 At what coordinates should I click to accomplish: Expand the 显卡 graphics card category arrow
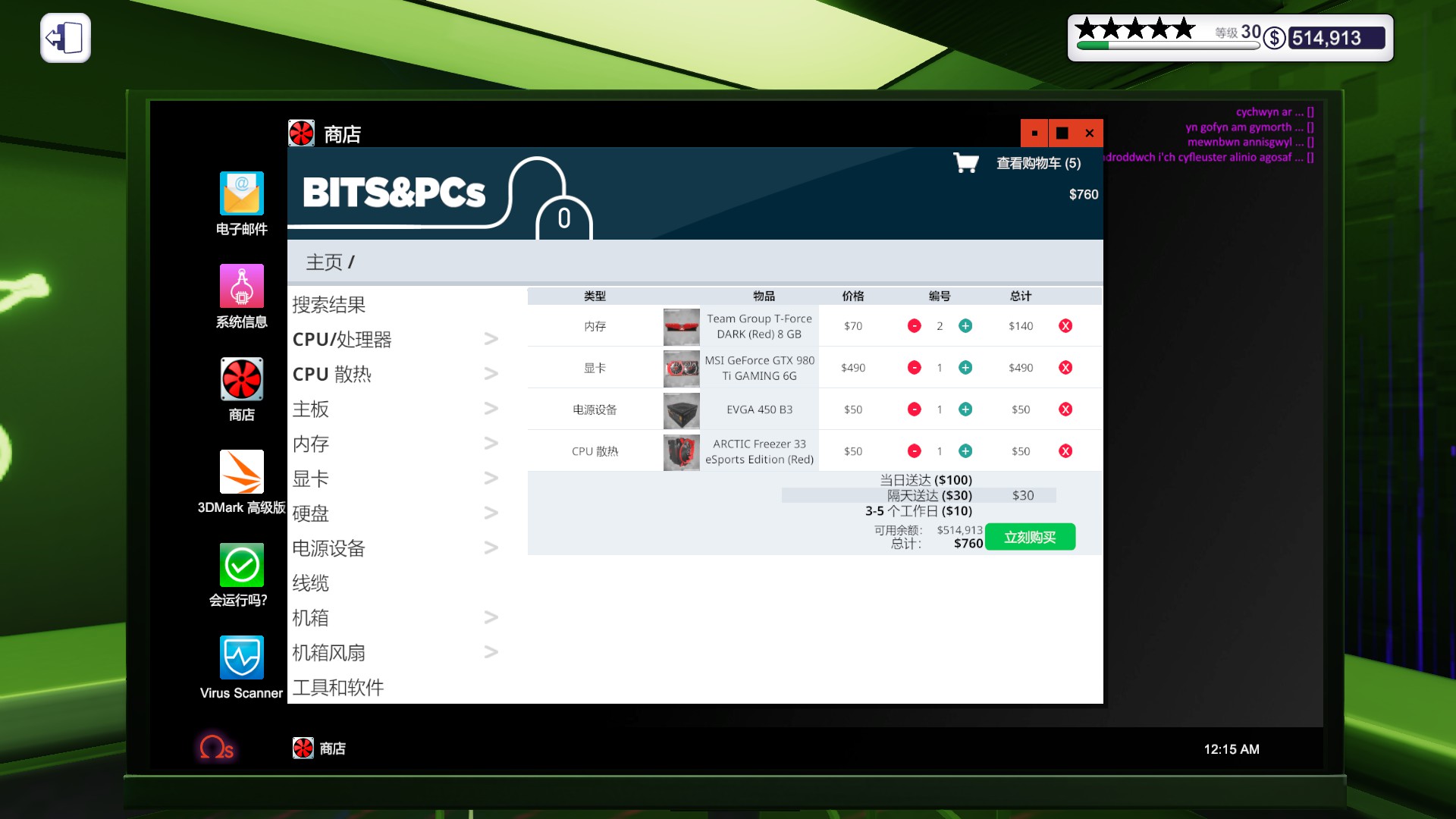coord(491,479)
